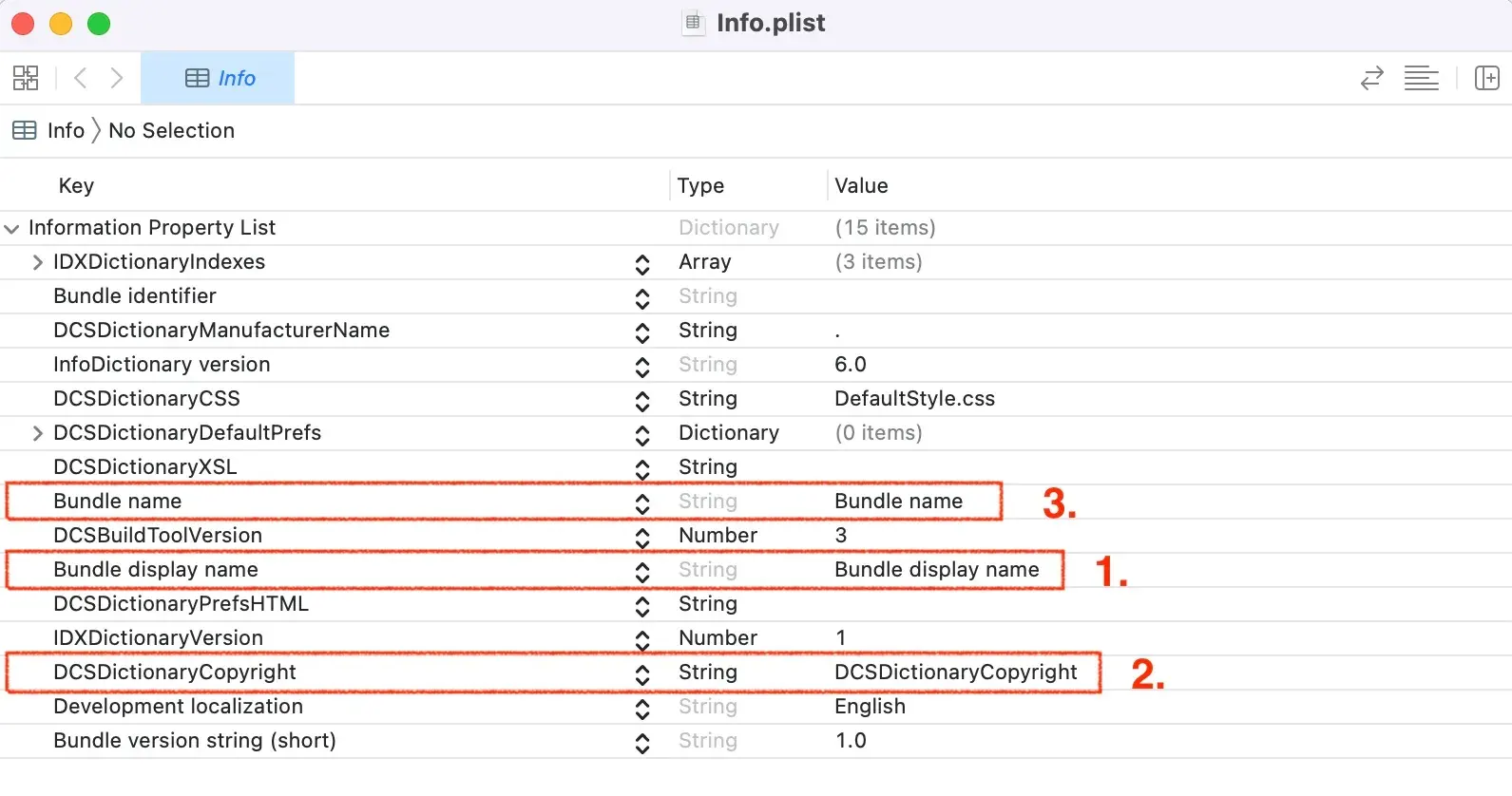
Task: Select the DCSDictionaryManufacturerName key
Action: click(x=221, y=331)
